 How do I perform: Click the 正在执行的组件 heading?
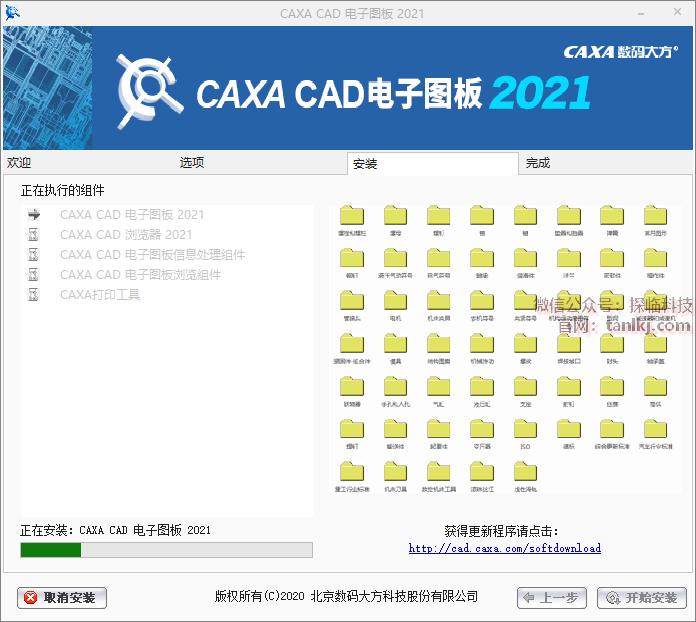(x=63, y=190)
